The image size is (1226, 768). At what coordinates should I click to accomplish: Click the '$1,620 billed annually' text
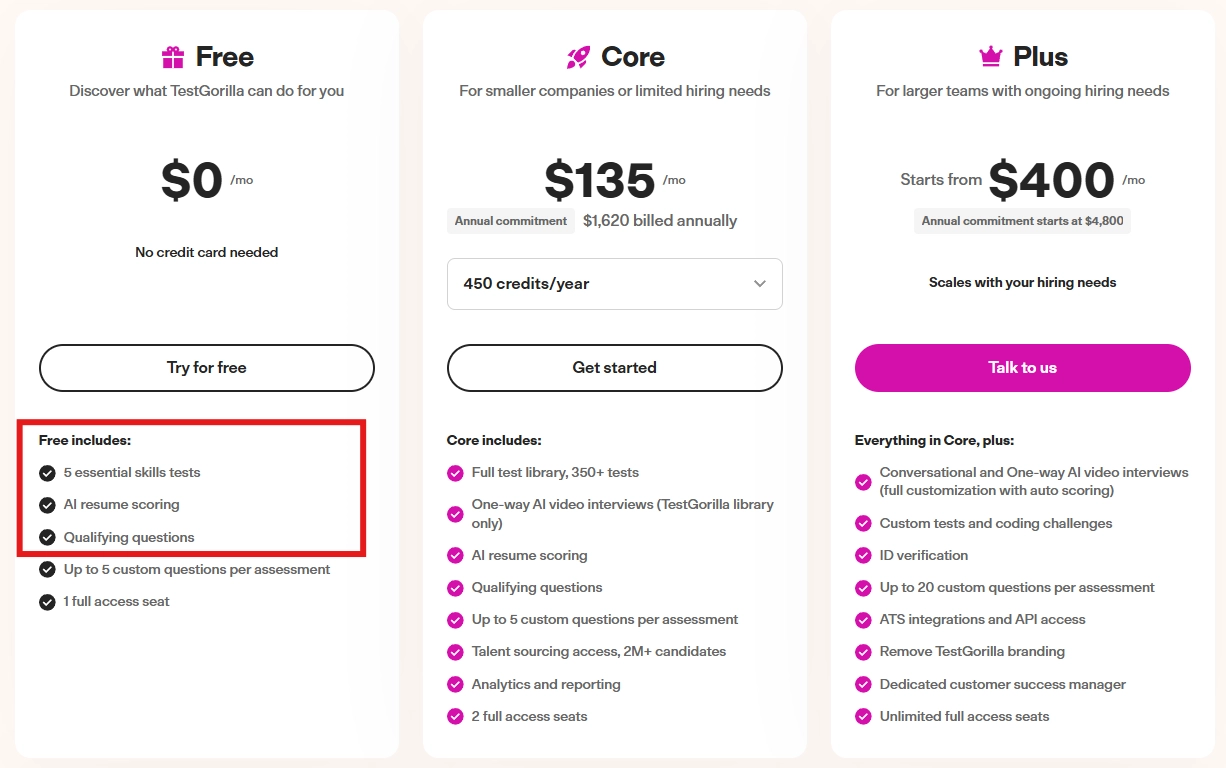coord(660,221)
